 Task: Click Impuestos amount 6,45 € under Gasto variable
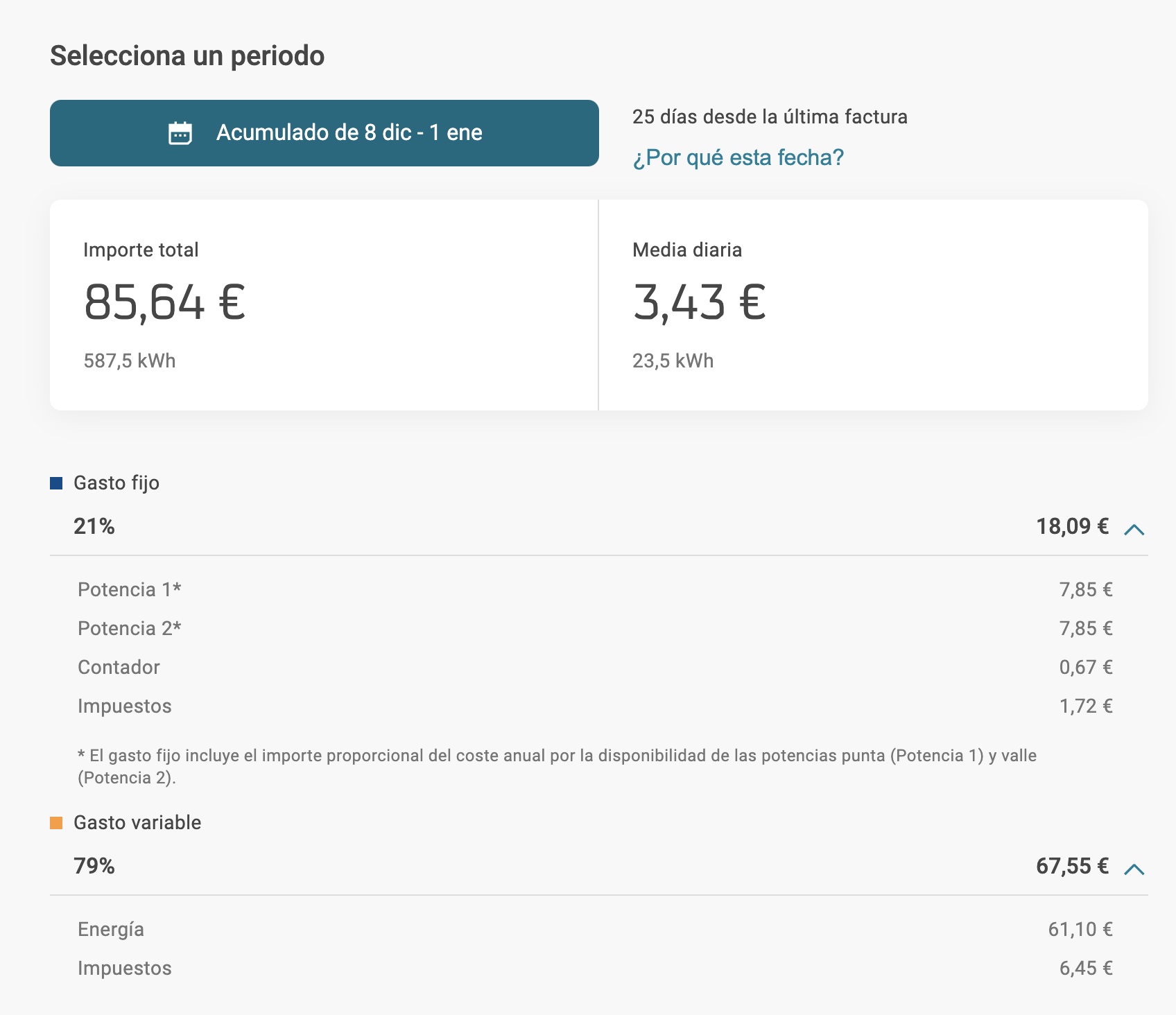coord(1086,968)
